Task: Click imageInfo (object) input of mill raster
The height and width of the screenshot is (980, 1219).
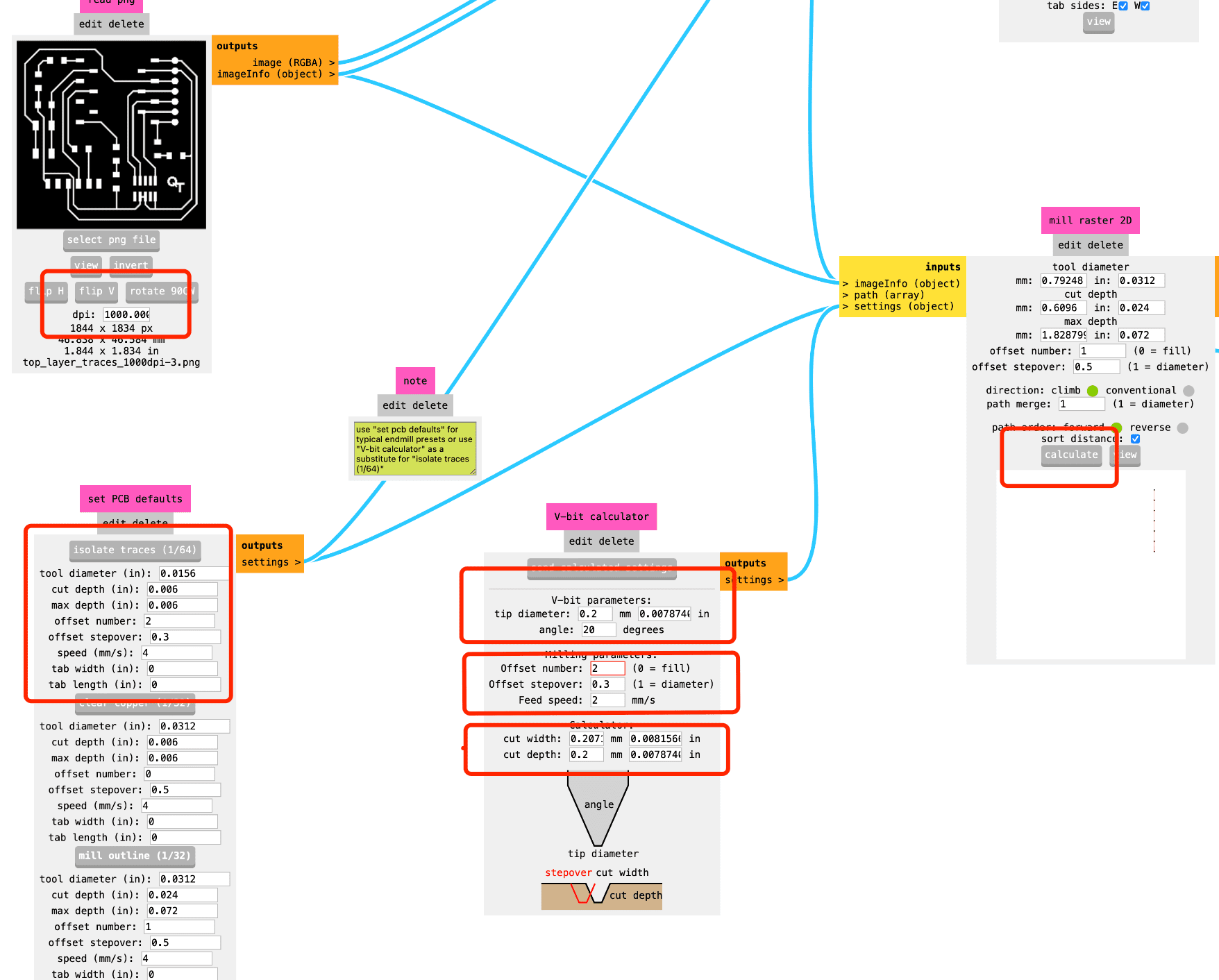Action: [x=901, y=284]
